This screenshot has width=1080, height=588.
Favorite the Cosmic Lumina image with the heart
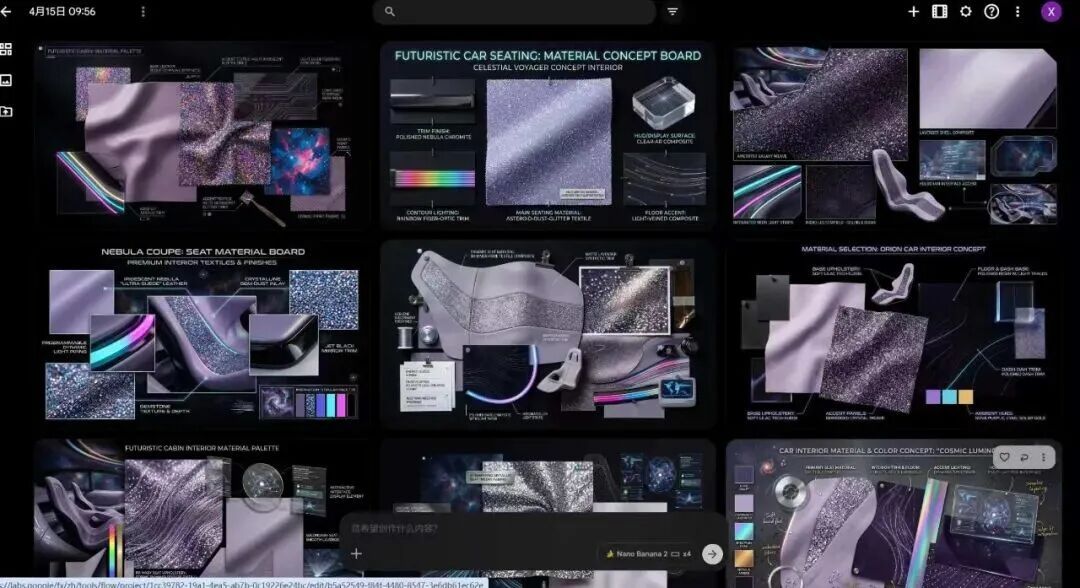pyautogui.click(x=1004, y=457)
